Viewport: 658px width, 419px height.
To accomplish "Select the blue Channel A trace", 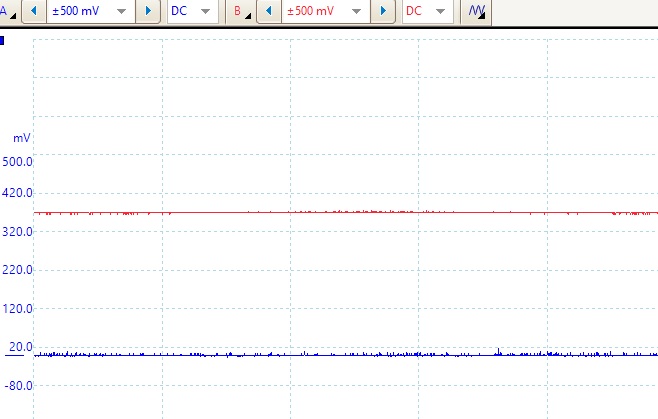I will coord(346,355).
